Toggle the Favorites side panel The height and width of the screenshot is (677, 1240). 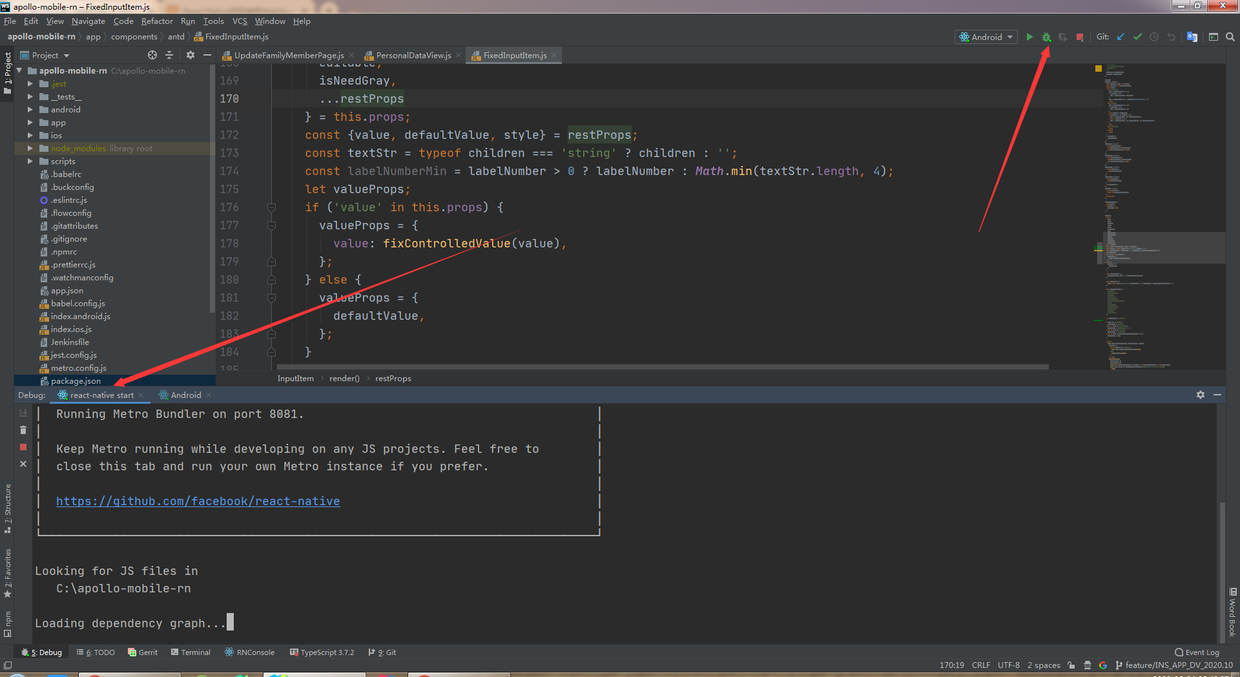coord(7,573)
